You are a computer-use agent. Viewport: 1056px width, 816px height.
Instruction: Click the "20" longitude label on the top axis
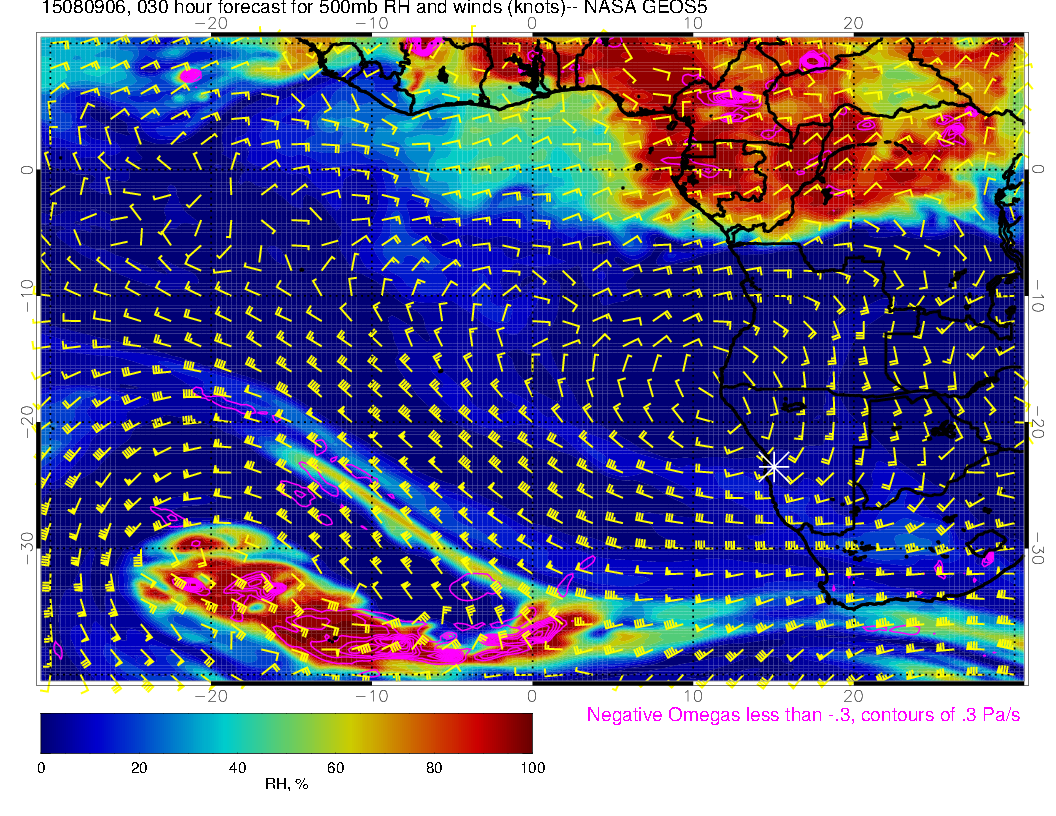pos(853,24)
